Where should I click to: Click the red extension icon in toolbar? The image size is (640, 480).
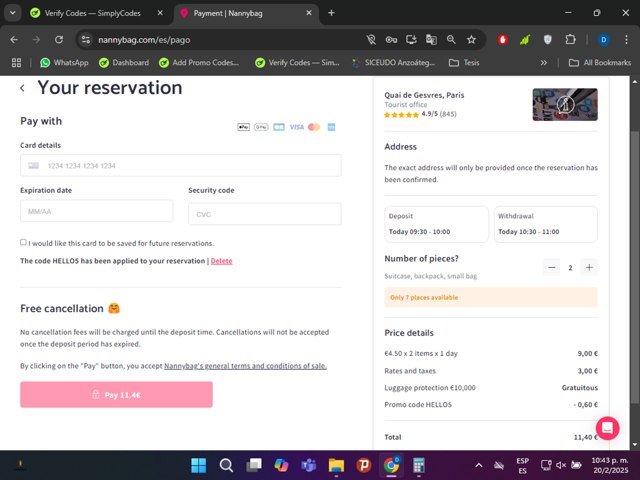502,40
